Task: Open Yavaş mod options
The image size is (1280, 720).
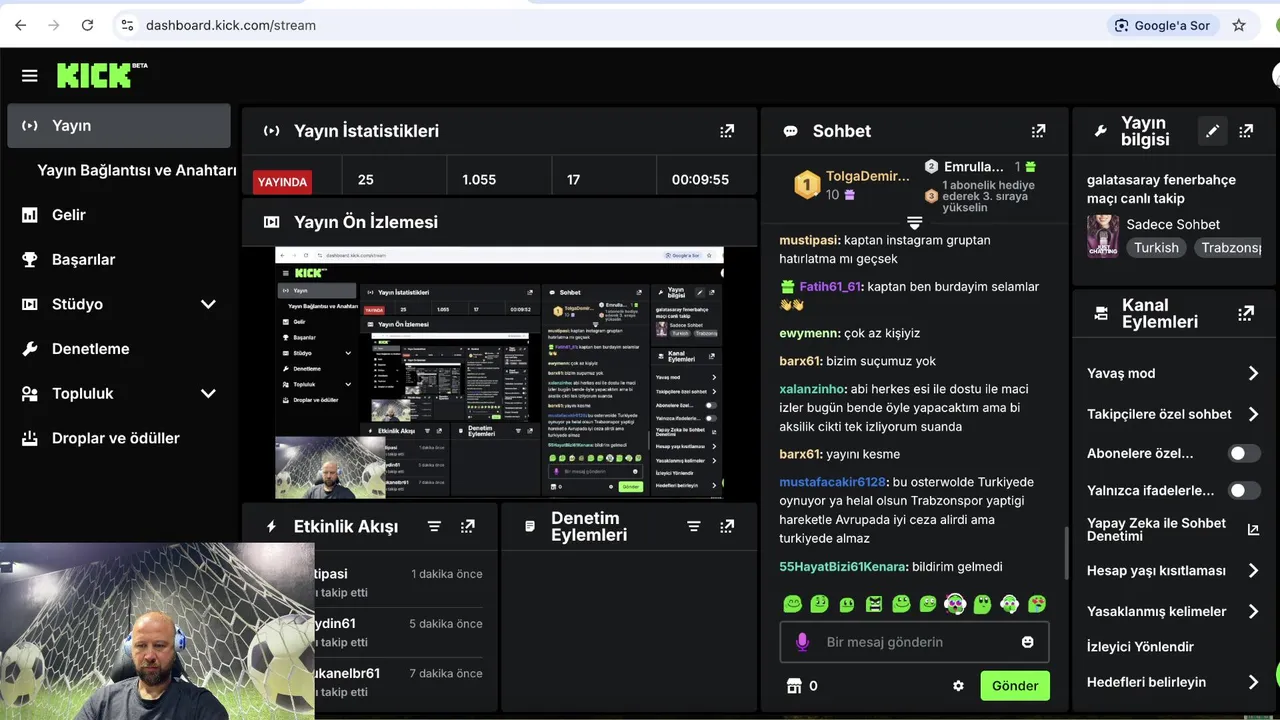Action: 1173,373
